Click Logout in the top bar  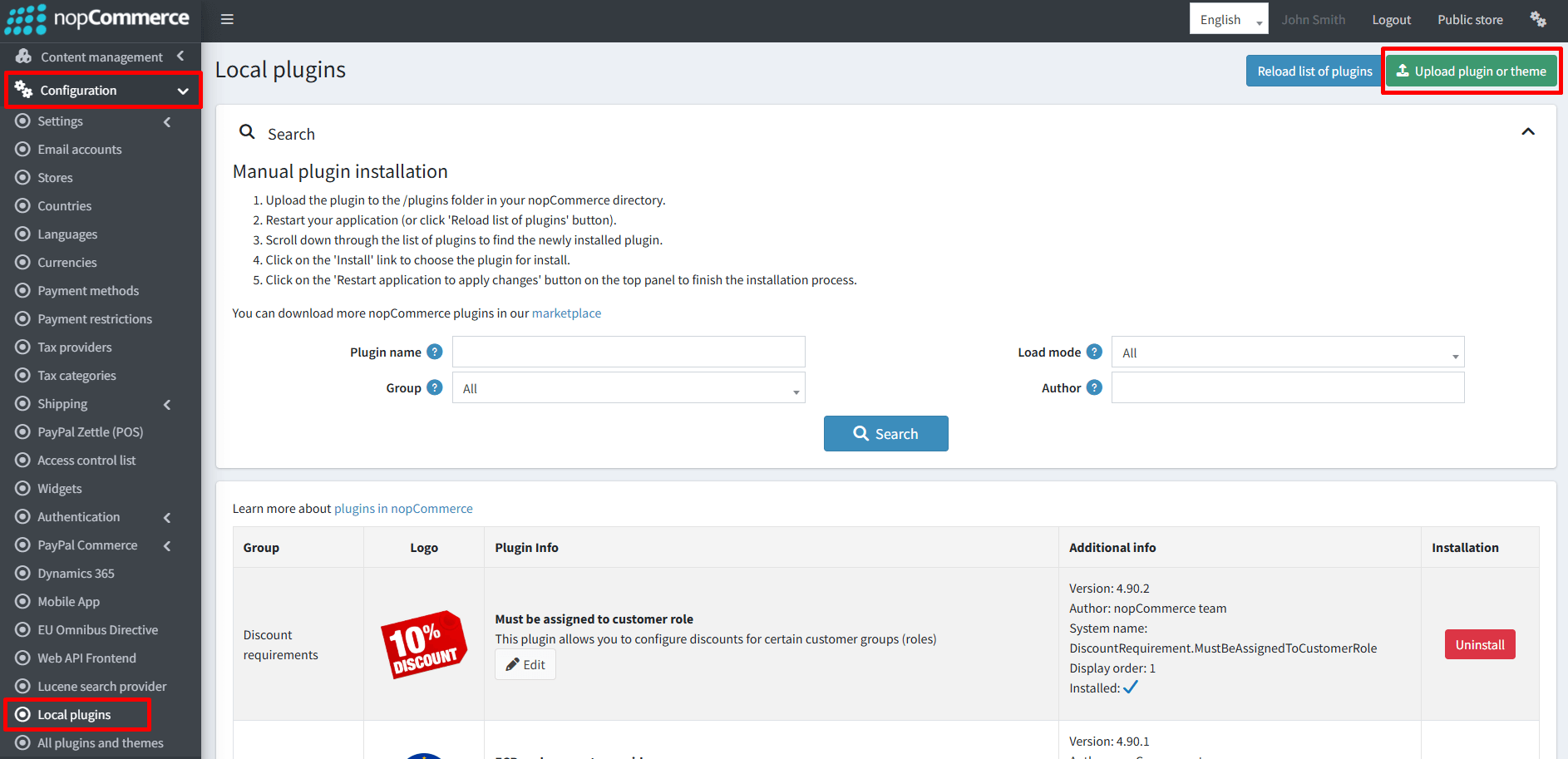click(1392, 19)
